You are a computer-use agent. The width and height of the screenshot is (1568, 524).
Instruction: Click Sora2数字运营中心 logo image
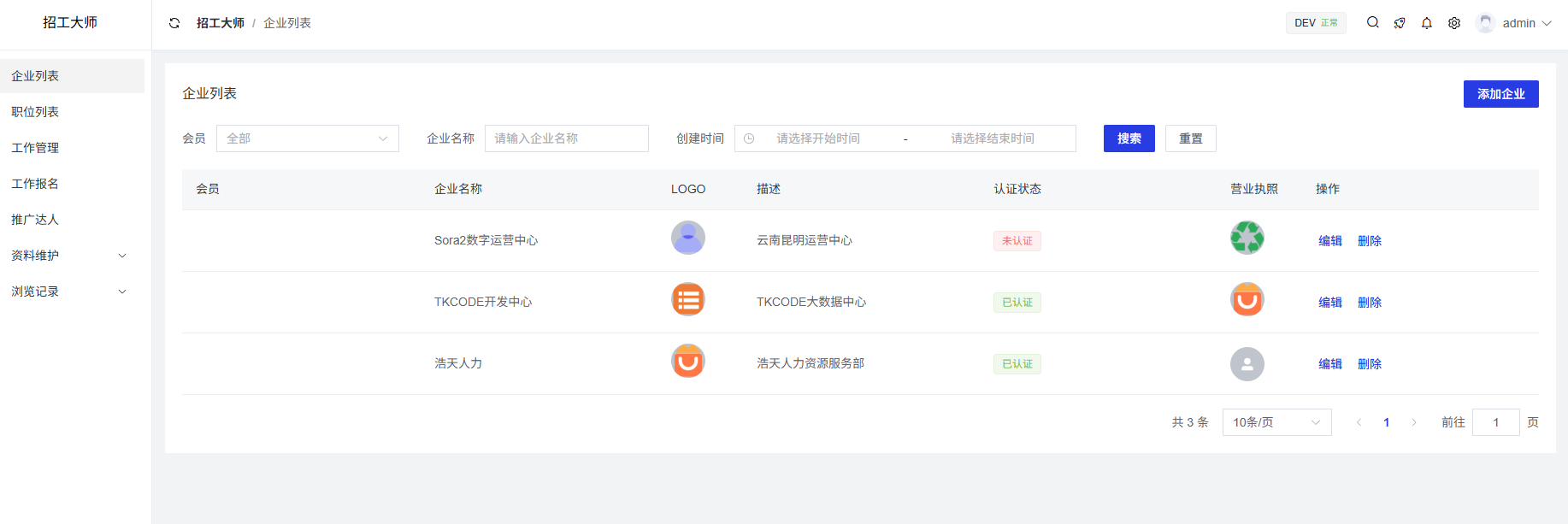687,238
